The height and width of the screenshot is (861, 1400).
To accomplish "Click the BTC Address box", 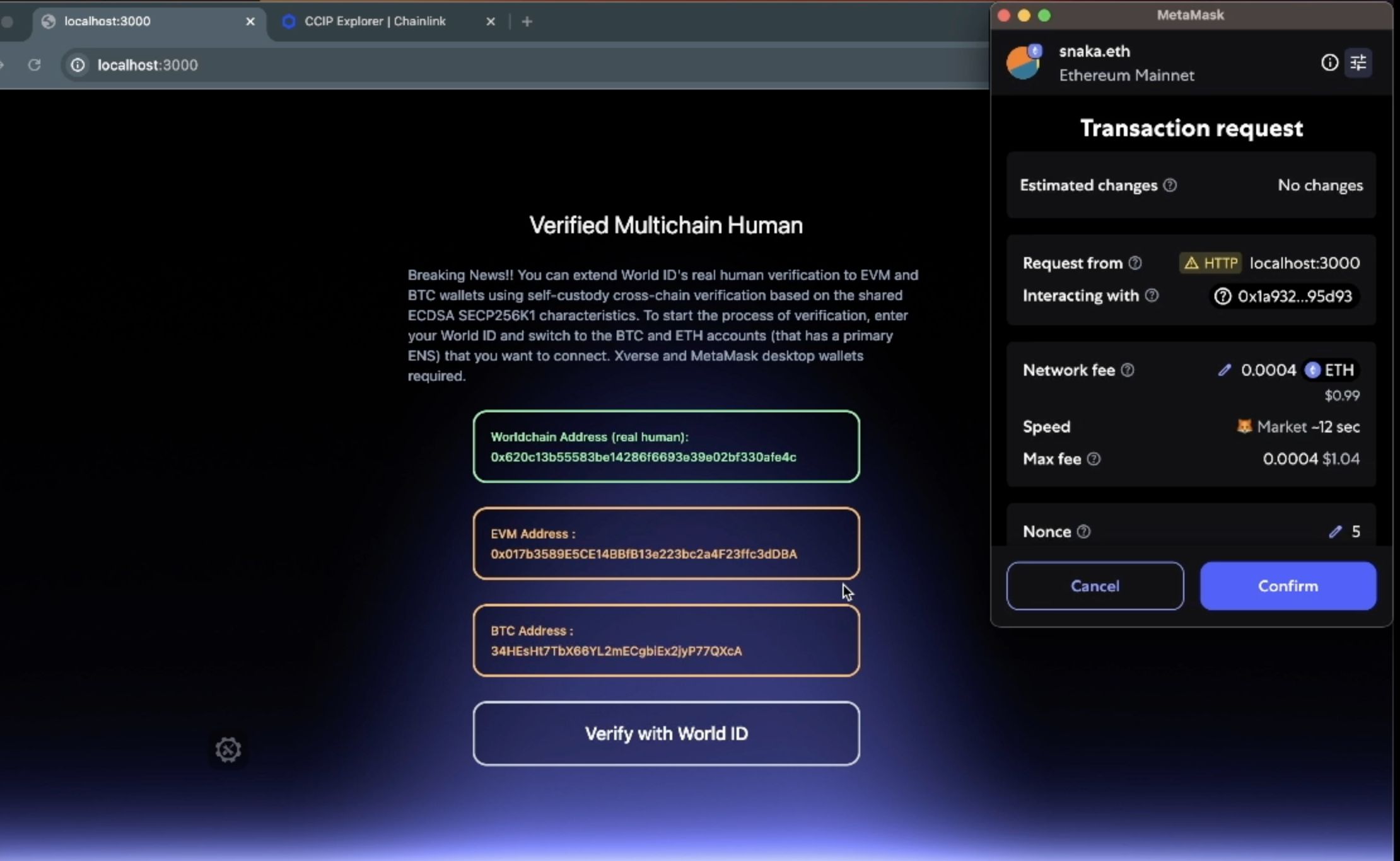I will (x=666, y=640).
